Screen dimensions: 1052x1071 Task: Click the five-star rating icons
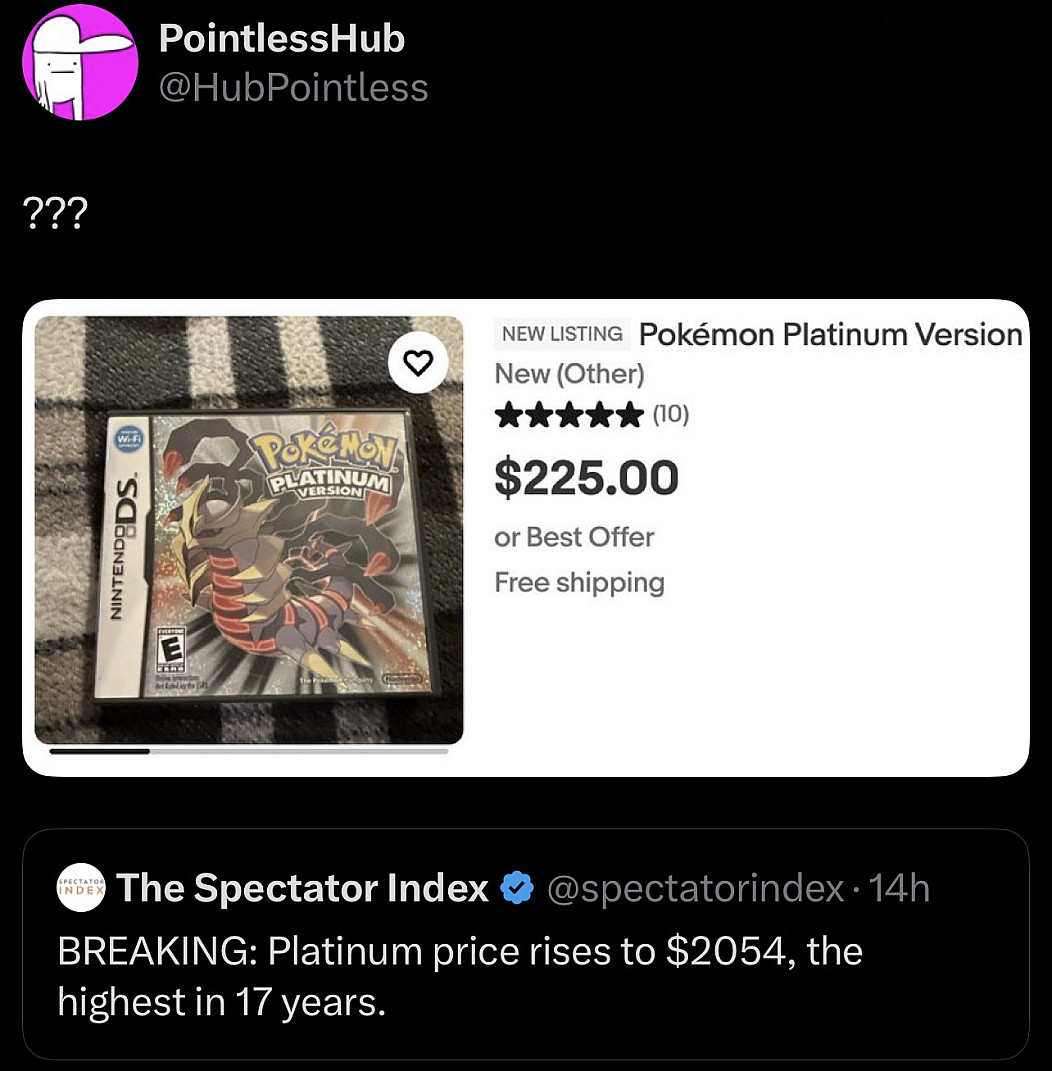(569, 414)
